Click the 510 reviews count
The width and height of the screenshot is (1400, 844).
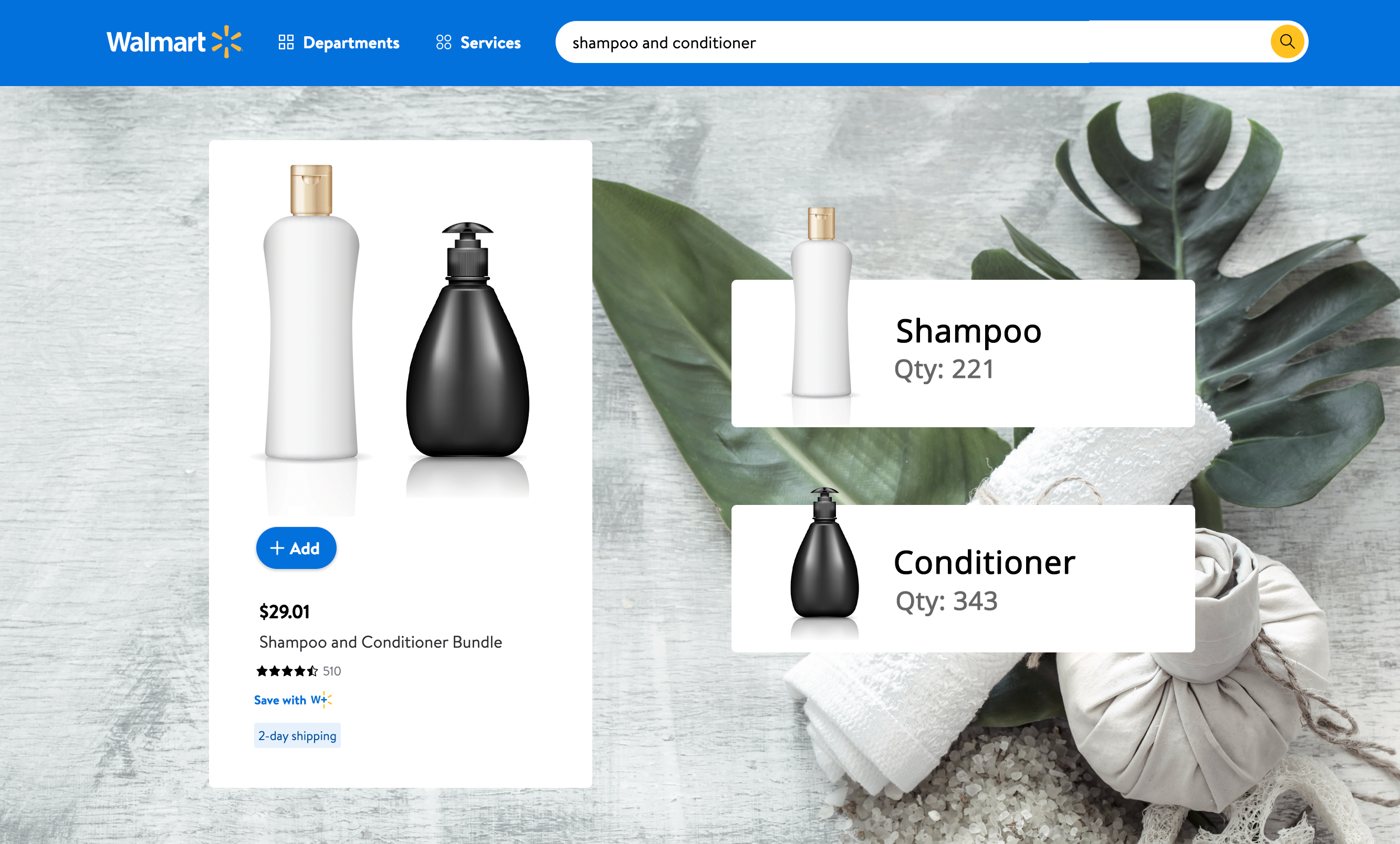pos(332,671)
